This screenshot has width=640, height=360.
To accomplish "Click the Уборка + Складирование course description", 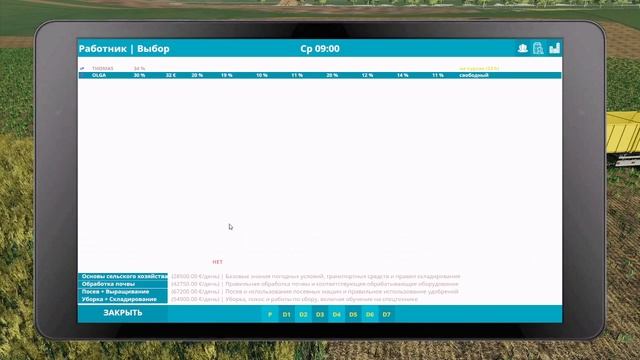I will tap(295, 299).
